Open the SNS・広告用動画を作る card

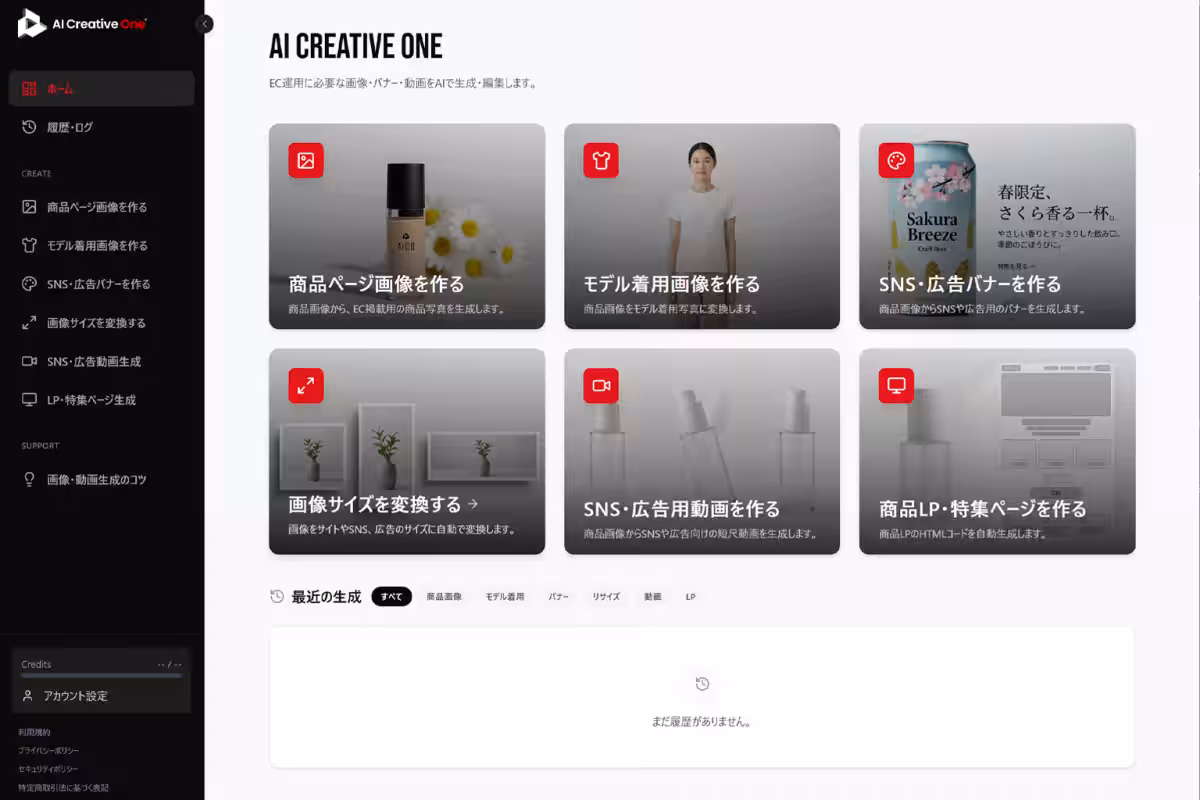(x=702, y=451)
